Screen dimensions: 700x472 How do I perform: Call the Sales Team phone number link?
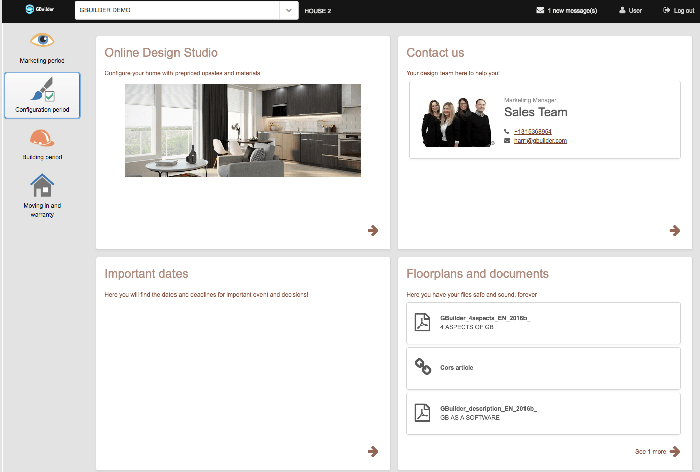[533, 131]
